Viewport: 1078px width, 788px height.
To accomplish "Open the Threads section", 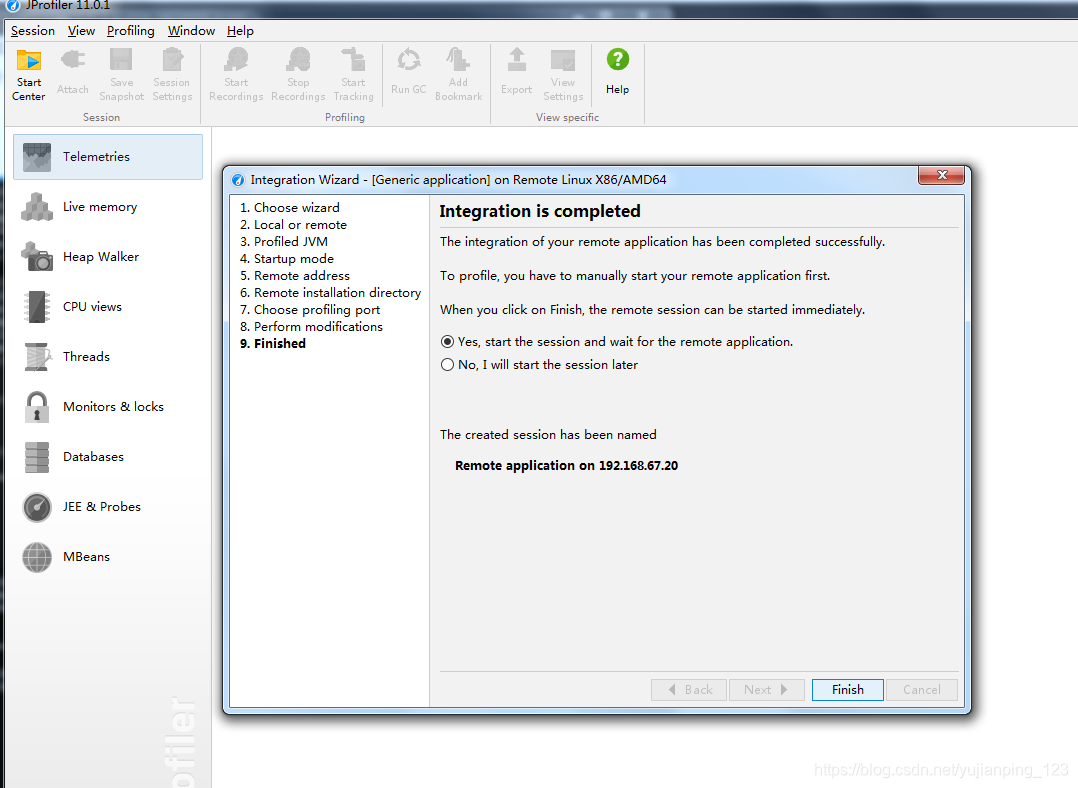I will (108, 357).
